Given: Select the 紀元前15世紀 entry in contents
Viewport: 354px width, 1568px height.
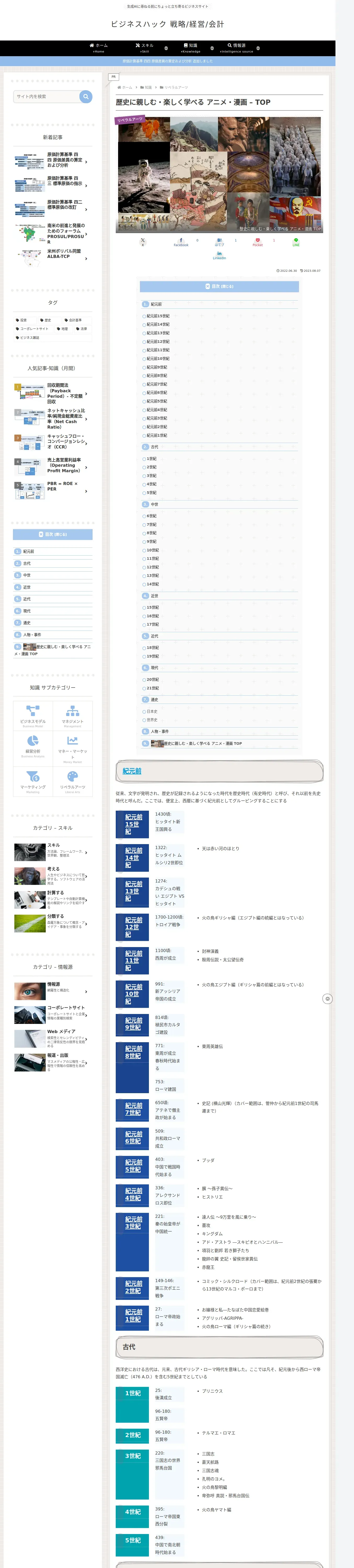Looking at the screenshot, I should coord(158,316).
